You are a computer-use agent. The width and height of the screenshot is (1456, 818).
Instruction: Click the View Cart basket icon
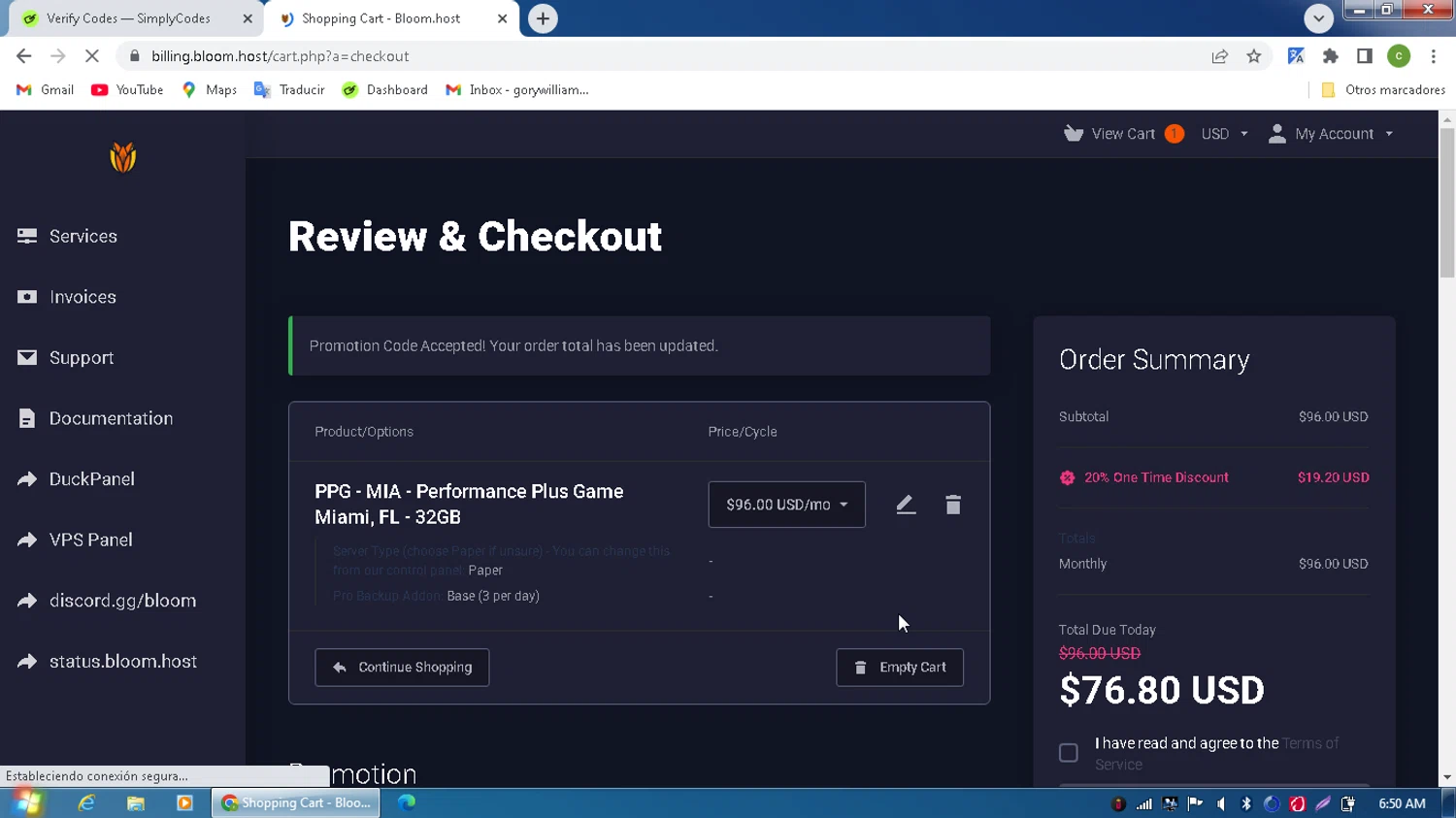(1074, 133)
